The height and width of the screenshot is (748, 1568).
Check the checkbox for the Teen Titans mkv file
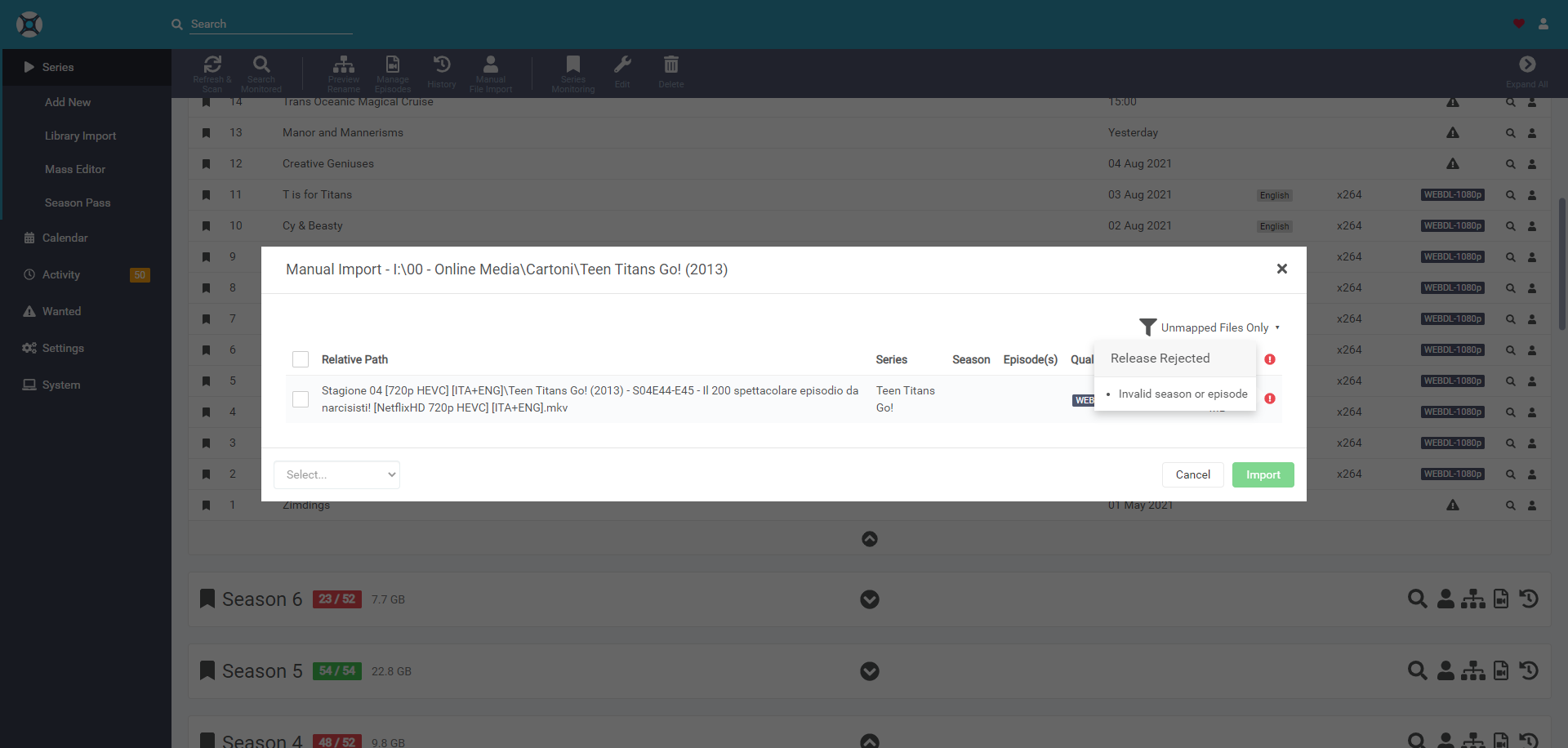(300, 399)
